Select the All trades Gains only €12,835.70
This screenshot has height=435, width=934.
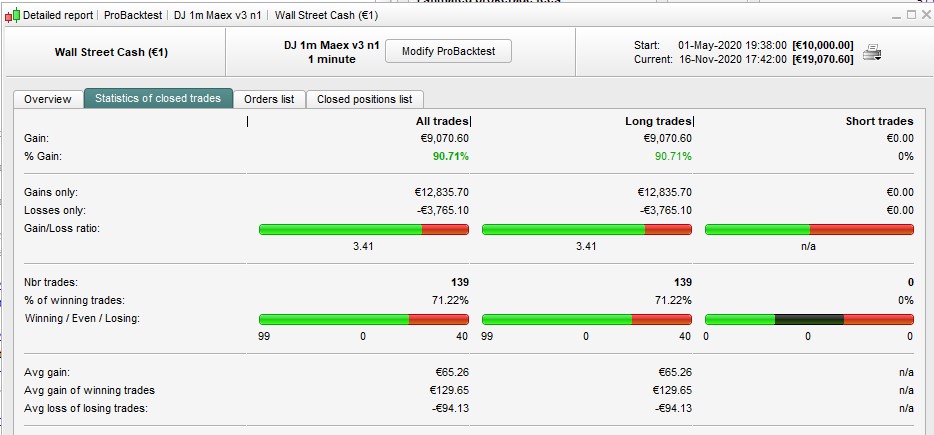(440, 192)
